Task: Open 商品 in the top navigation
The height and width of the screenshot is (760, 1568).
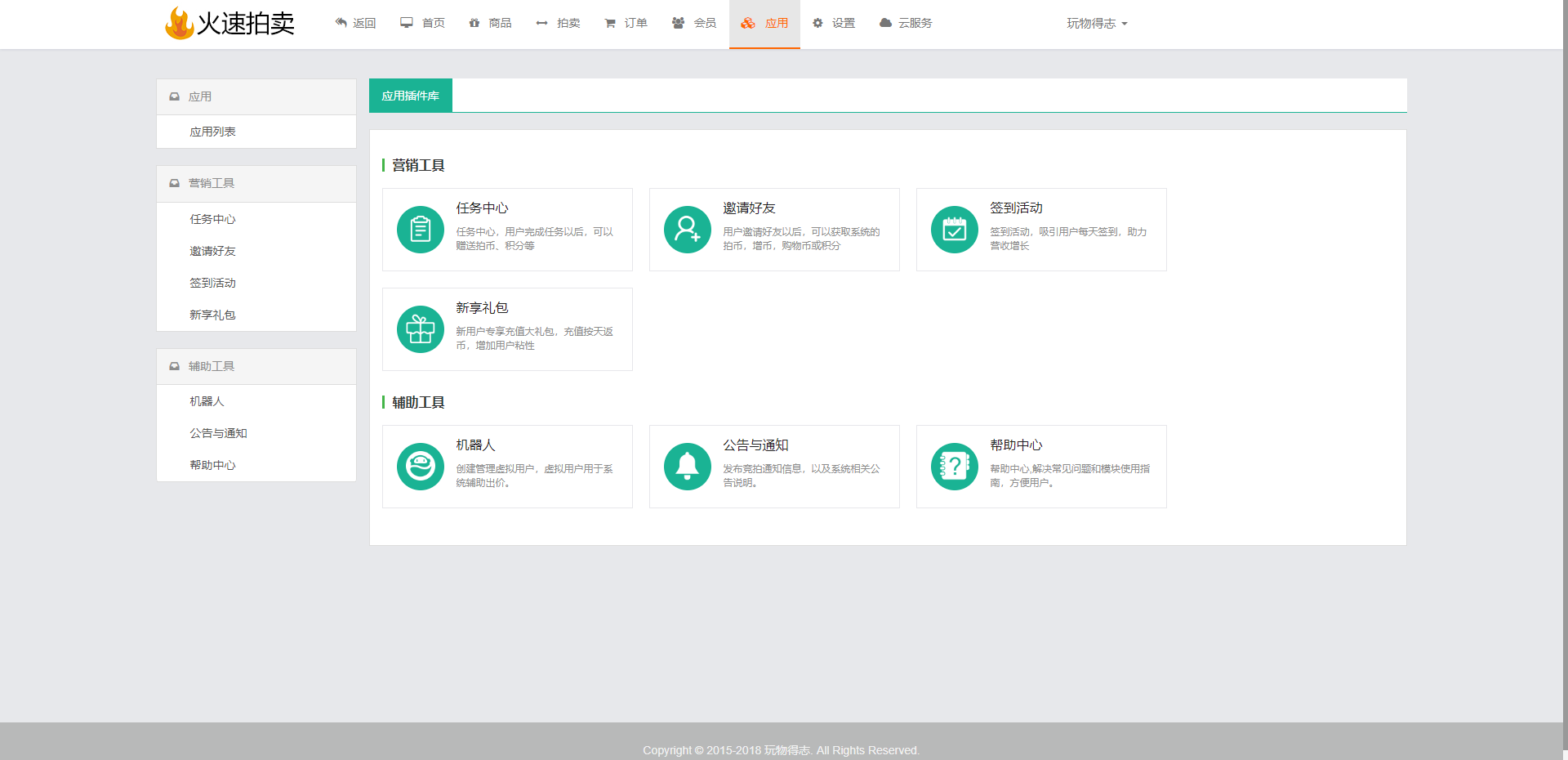Action: tap(491, 23)
